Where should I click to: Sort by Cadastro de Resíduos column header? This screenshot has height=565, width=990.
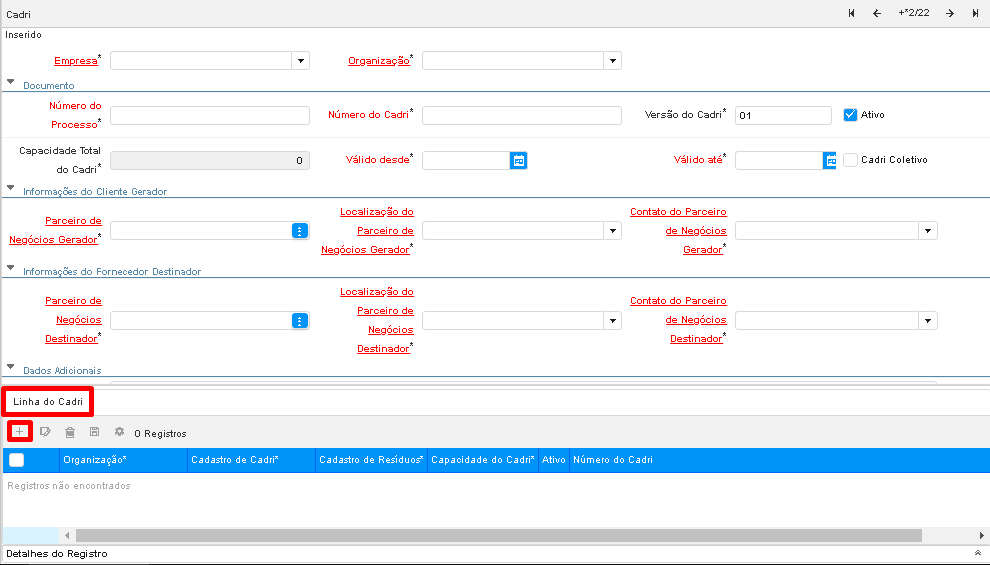[x=371, y=460]
